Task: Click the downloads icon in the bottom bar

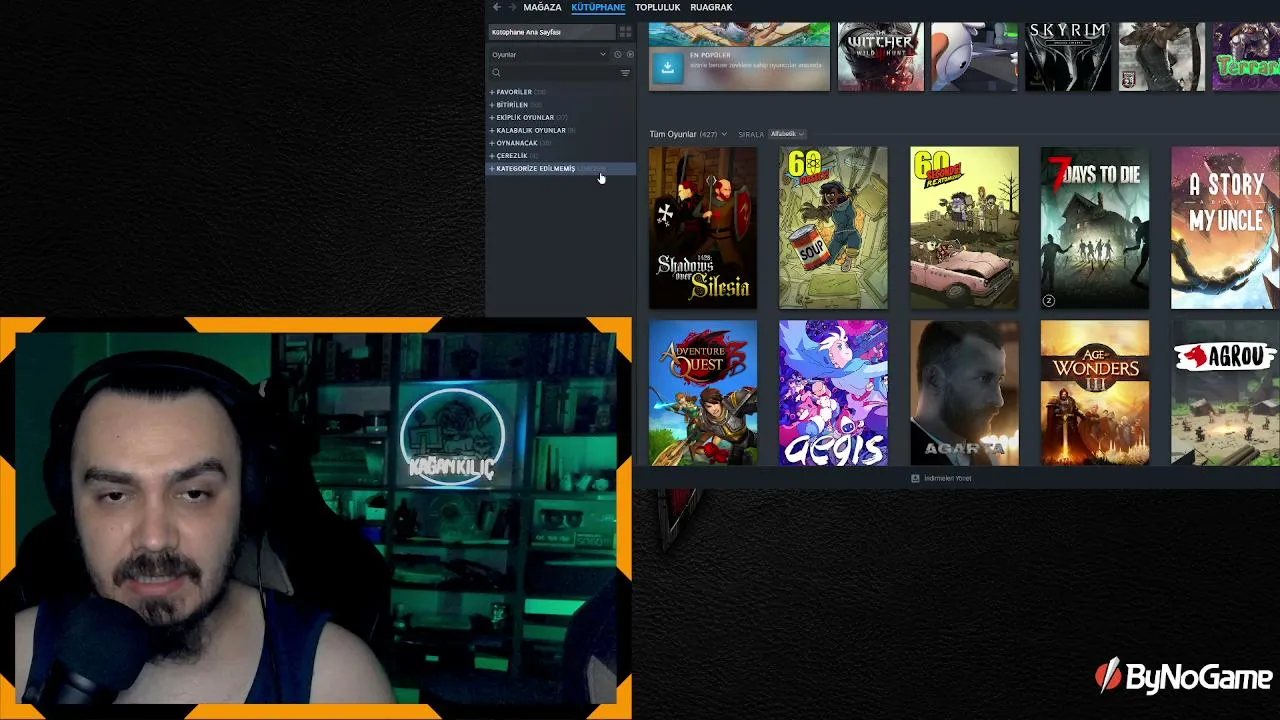Action: click(915, 478)
